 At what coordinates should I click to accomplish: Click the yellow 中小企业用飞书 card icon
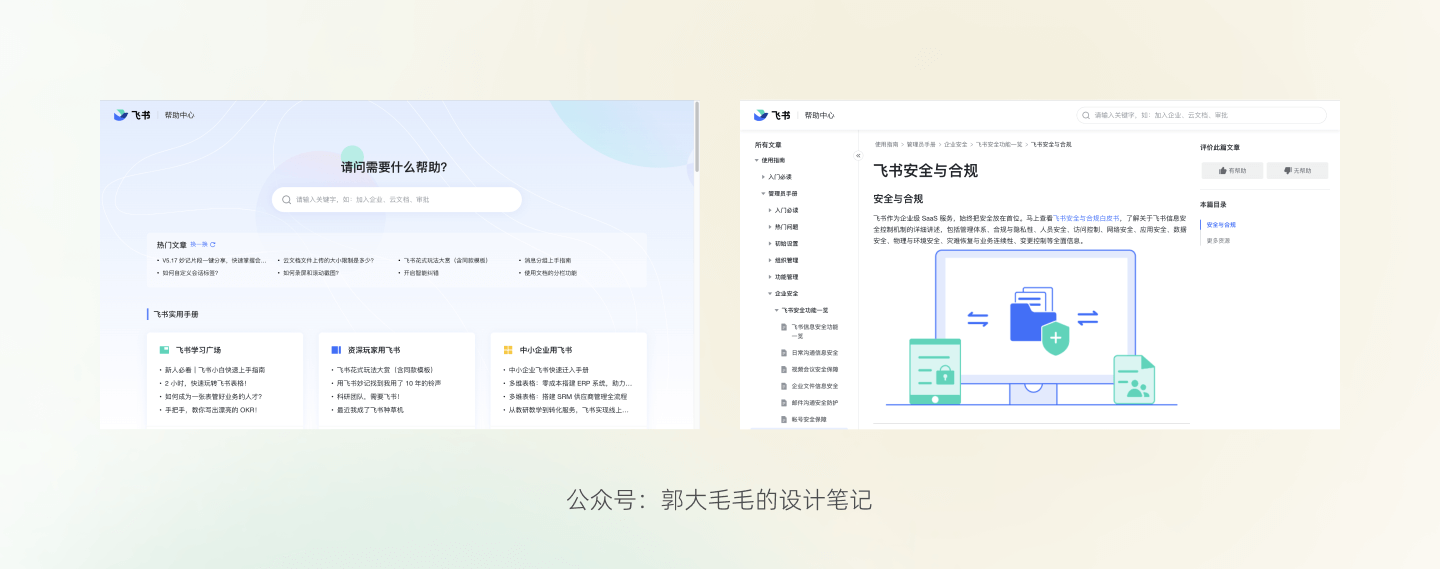coord(508,350)
